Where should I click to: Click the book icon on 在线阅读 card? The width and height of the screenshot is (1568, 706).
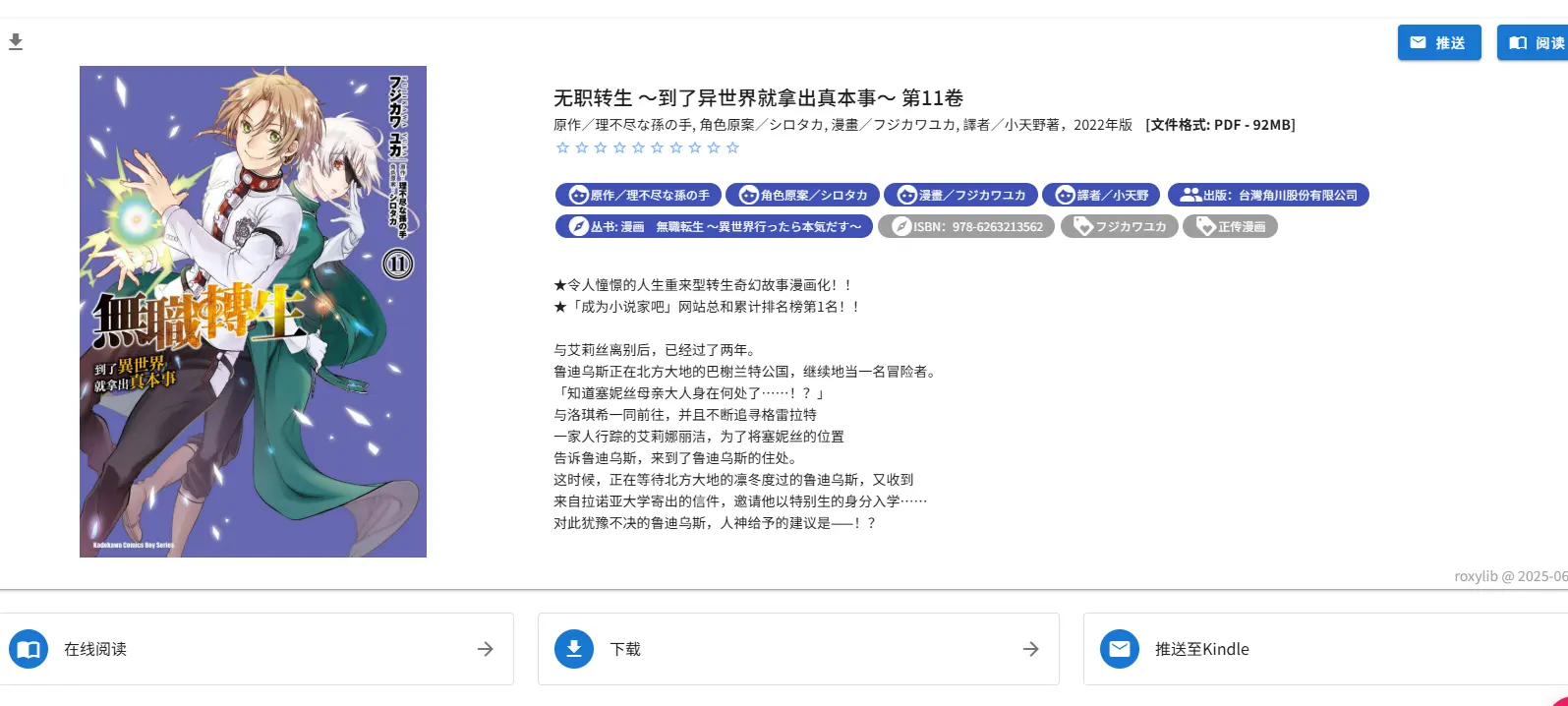pos(29,649)
